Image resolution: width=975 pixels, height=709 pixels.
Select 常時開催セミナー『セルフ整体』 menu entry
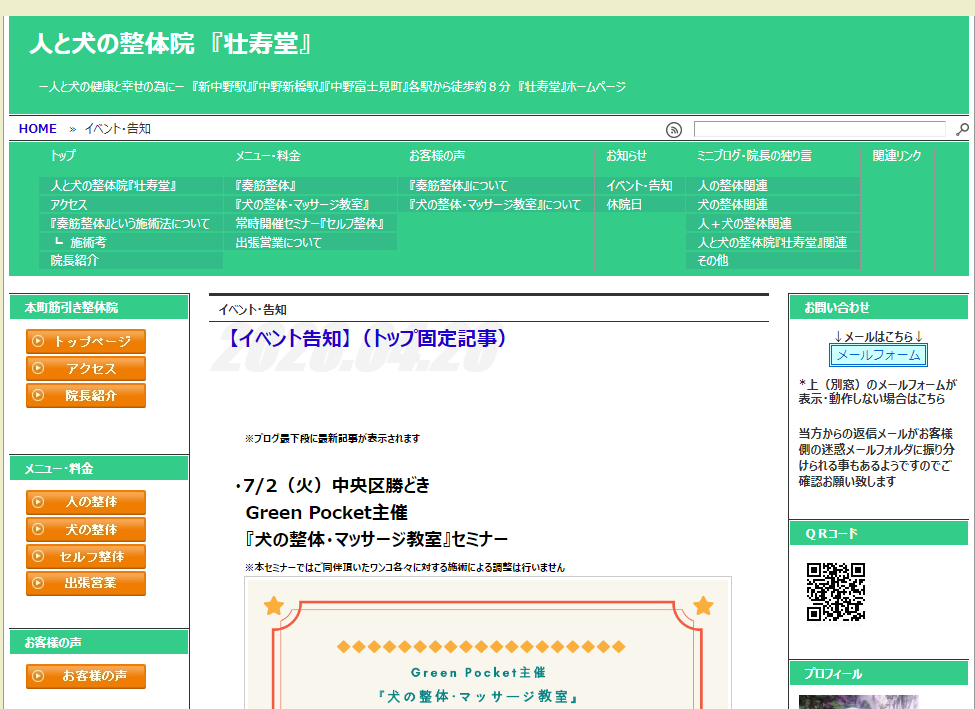(310, 223)
